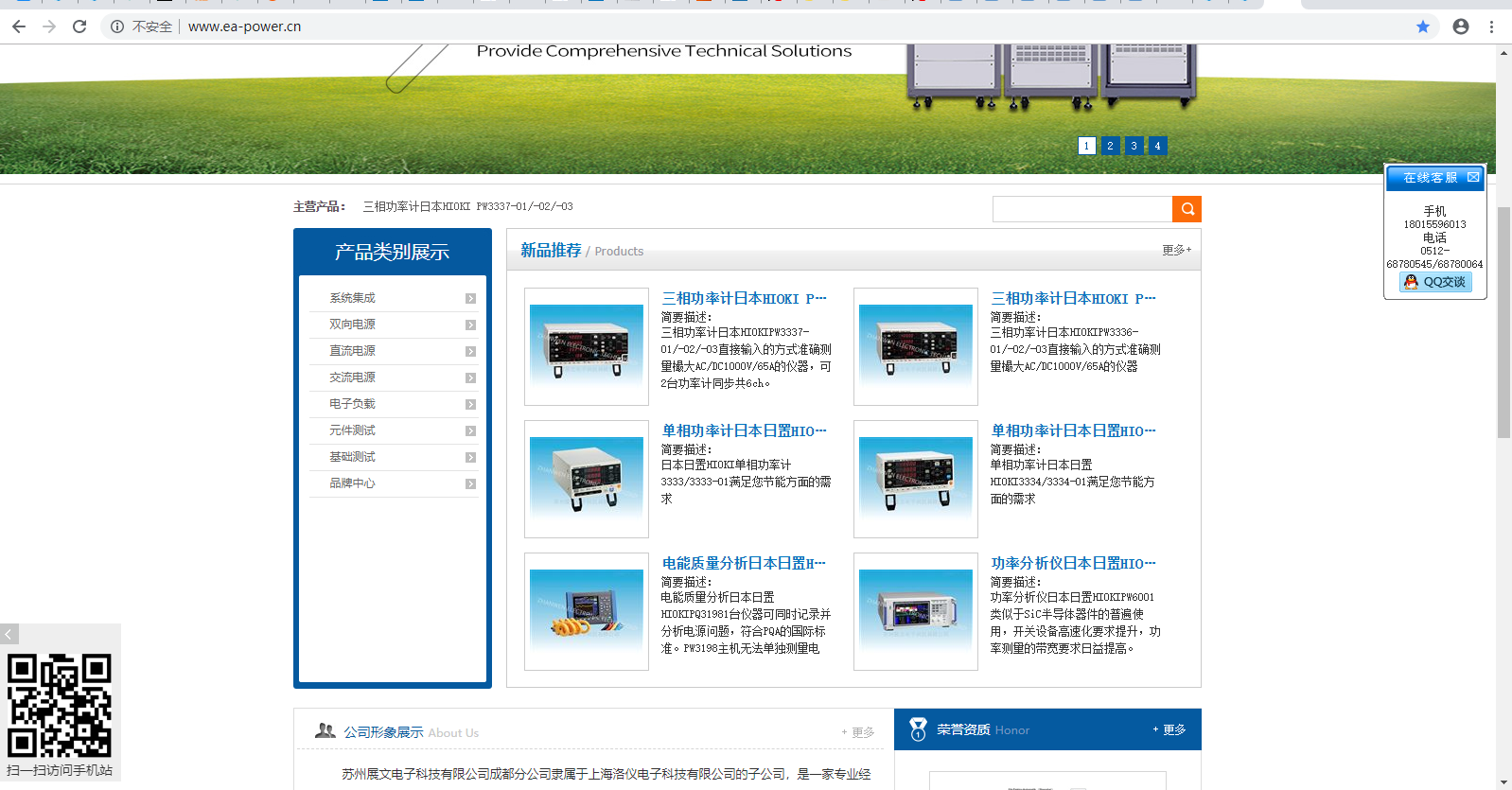Go forward in browser history
This screenshot has height=790, width=1512.
[49, 26]
